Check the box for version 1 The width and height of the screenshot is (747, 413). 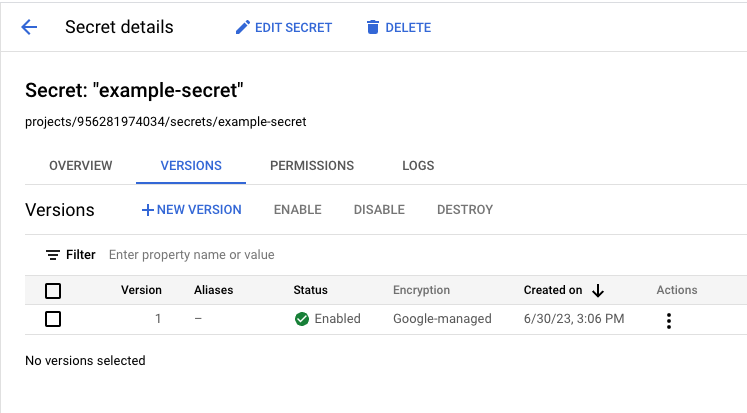(x=53, y=319)
